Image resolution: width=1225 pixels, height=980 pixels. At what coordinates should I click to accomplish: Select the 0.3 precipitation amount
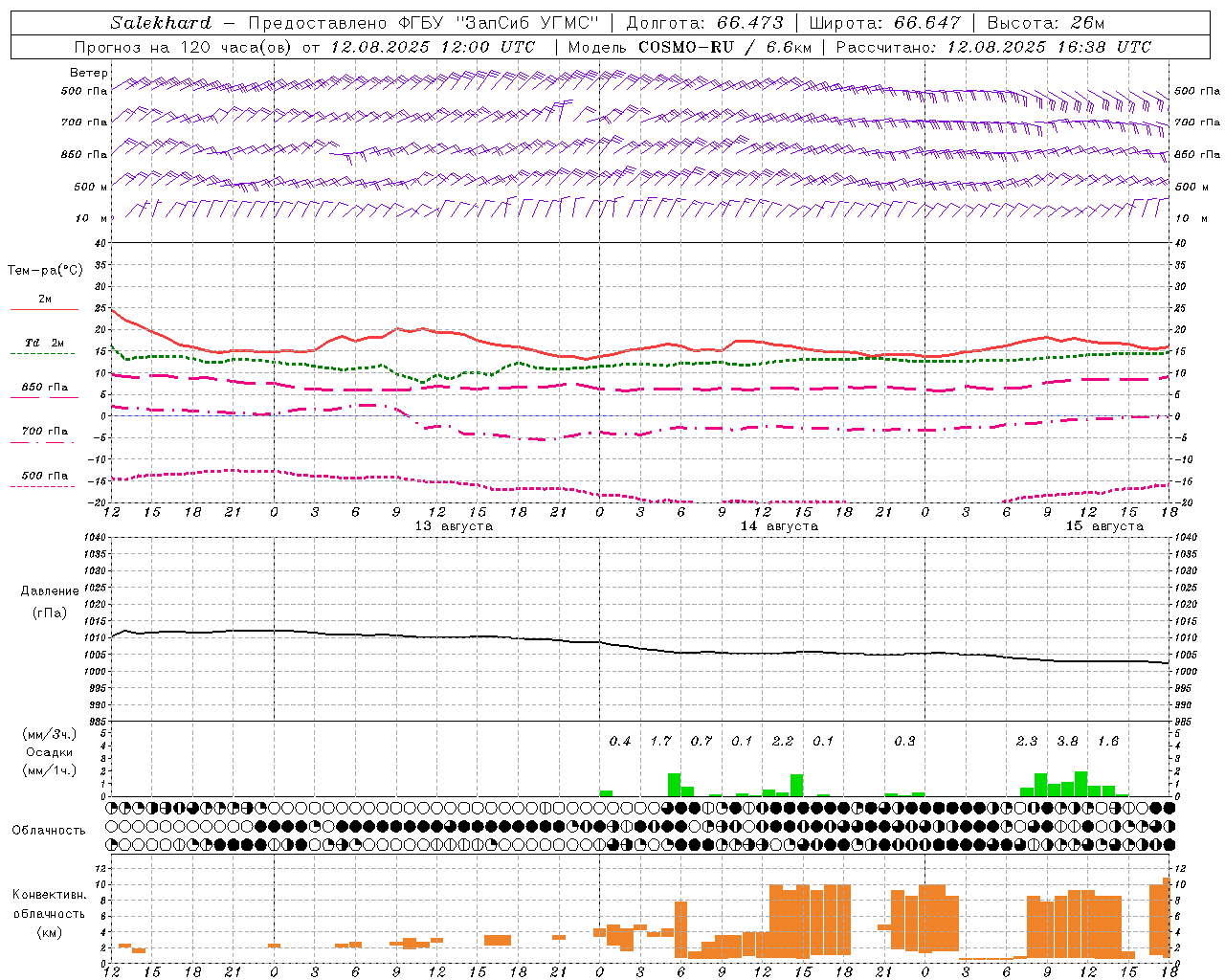pyautogui.click(x=904, y=741)
